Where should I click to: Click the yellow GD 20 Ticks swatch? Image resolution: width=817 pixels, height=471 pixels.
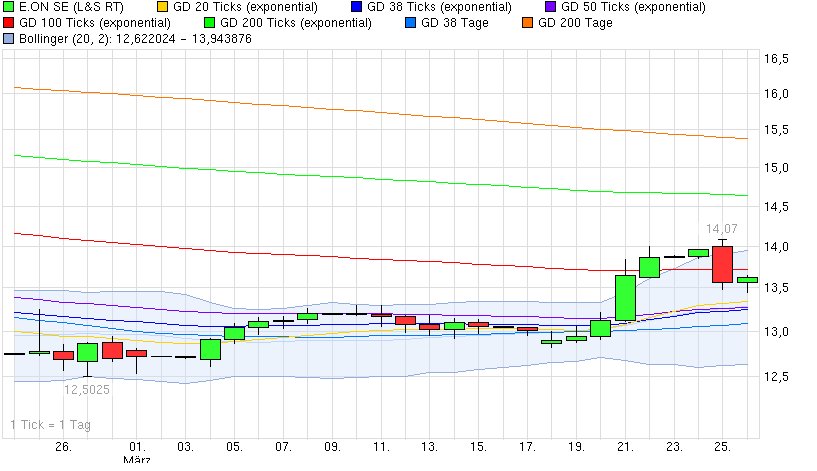point(163,7)
